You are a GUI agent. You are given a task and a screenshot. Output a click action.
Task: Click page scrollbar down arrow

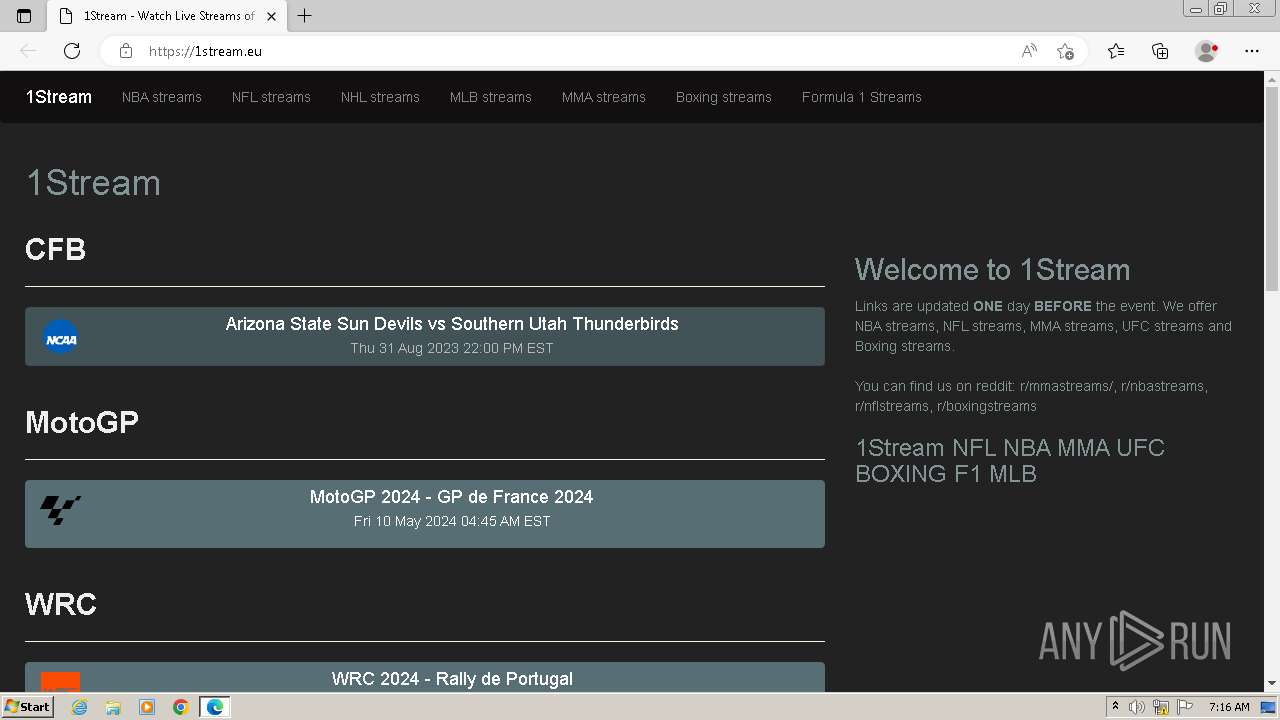(x=1271, y=684)
